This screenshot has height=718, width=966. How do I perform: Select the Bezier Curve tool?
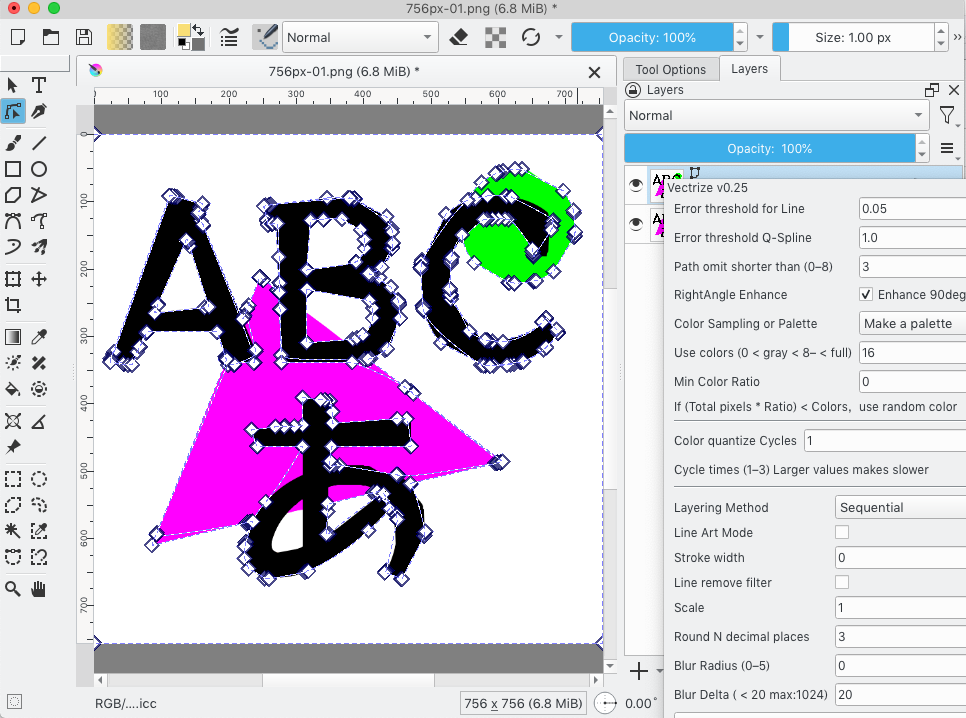point(13,221)
